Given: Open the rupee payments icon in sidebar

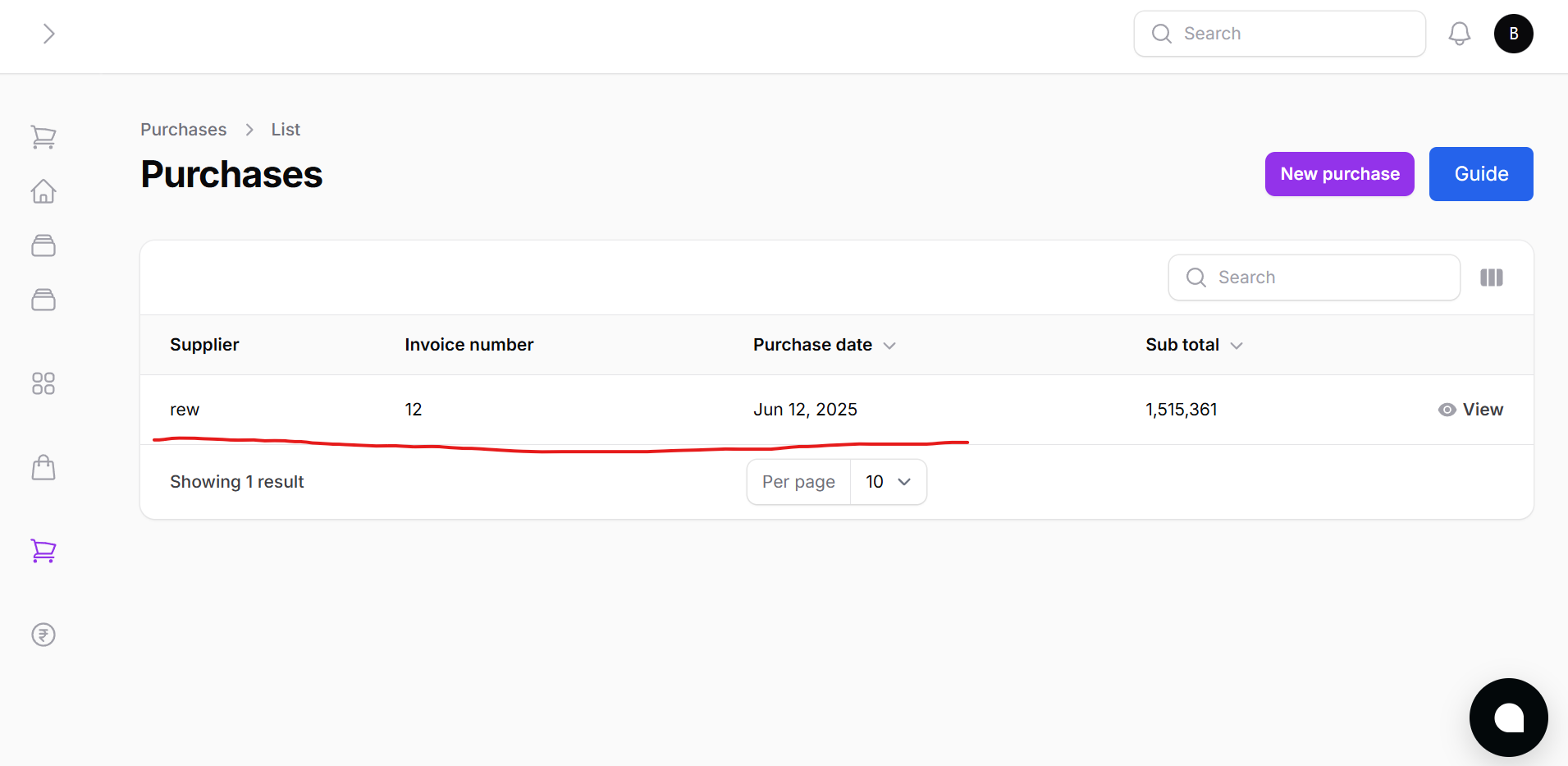Looking at the screenshot, I should pyautogui.click(x=43, y=634).
